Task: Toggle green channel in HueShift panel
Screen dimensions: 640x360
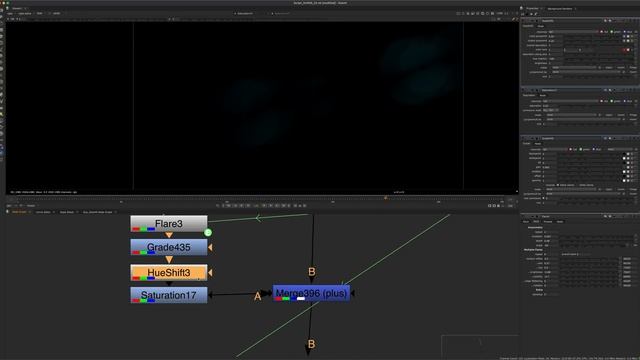Action: [x=611, y=32]
